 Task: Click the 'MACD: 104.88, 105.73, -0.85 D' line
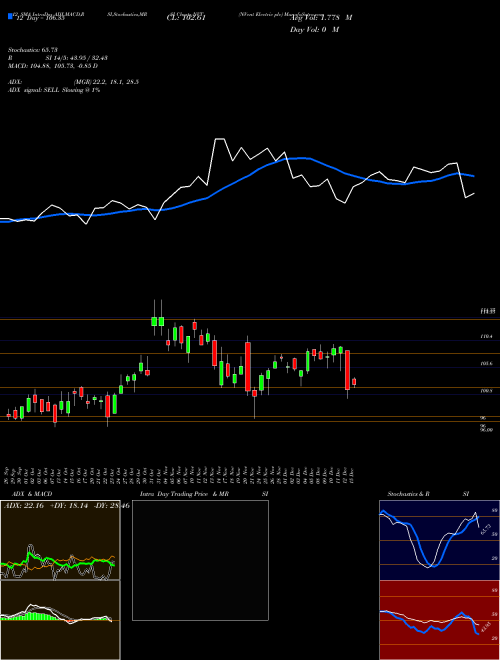[53, 66]
